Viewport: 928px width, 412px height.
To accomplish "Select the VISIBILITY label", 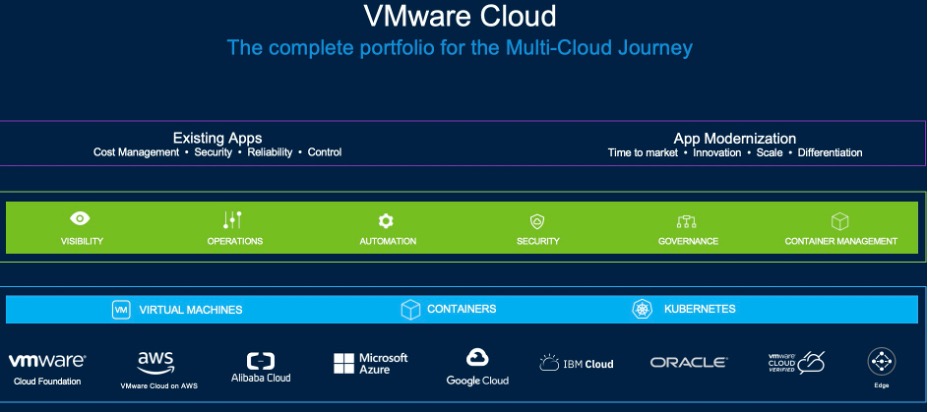I will click(82, 241).
